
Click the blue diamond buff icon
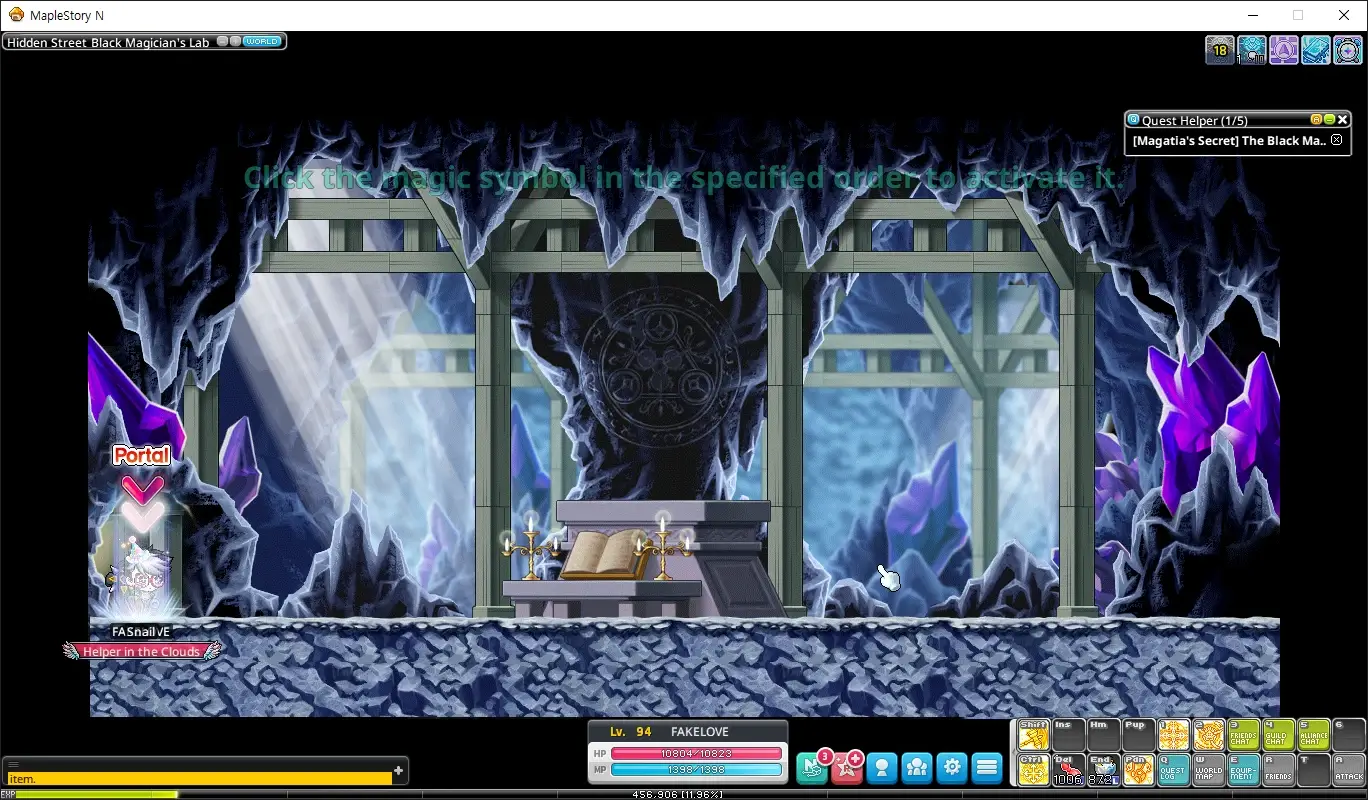click(x=1252, y=49)
